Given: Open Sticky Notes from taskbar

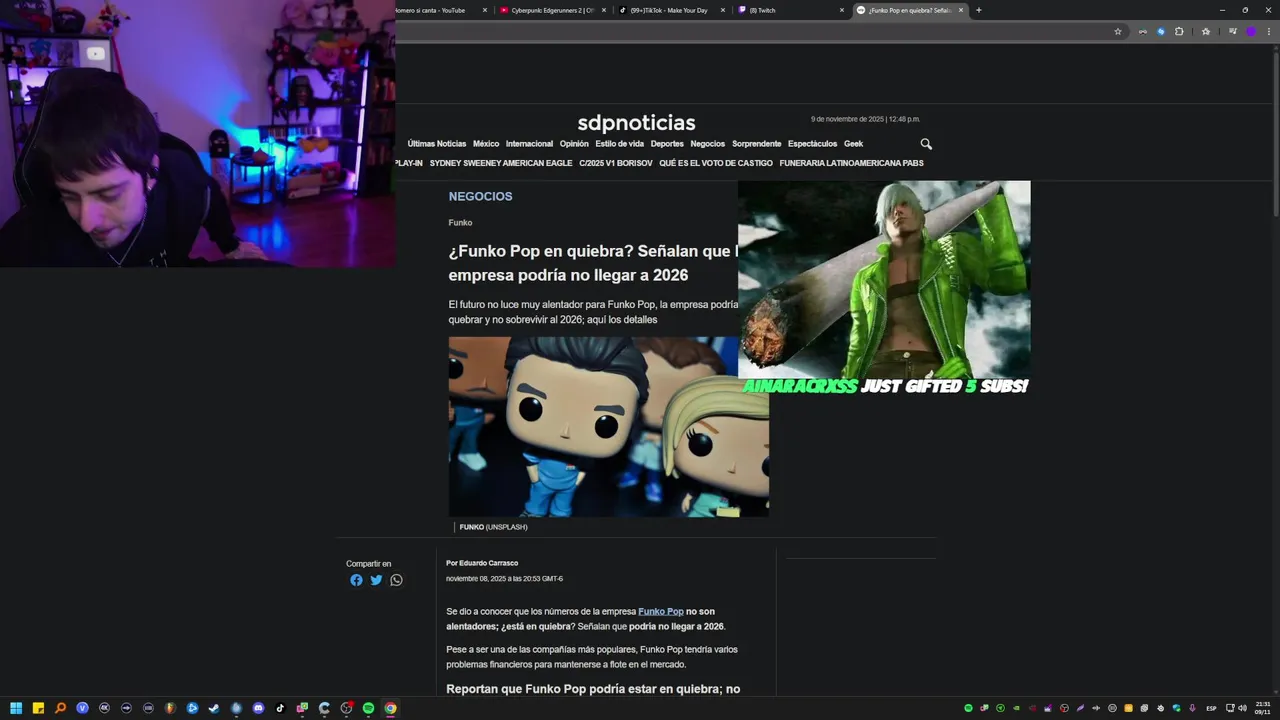Looking at the screenshot, I should (38, 708).
